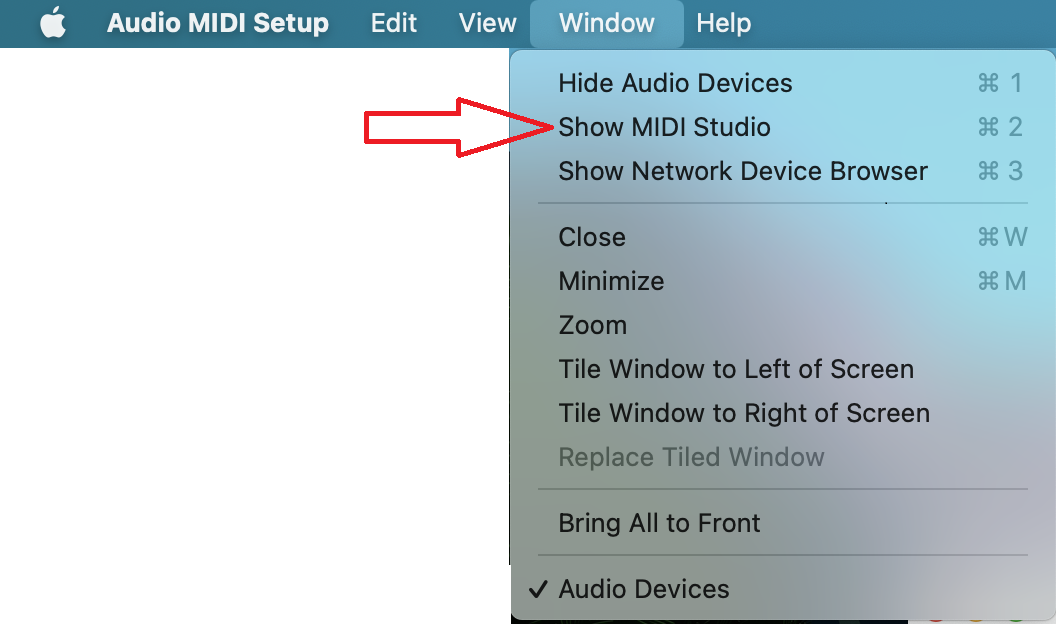Open the Help menu
The width and height of the screenshot is (1056, 624).
(x=723, y=23)
